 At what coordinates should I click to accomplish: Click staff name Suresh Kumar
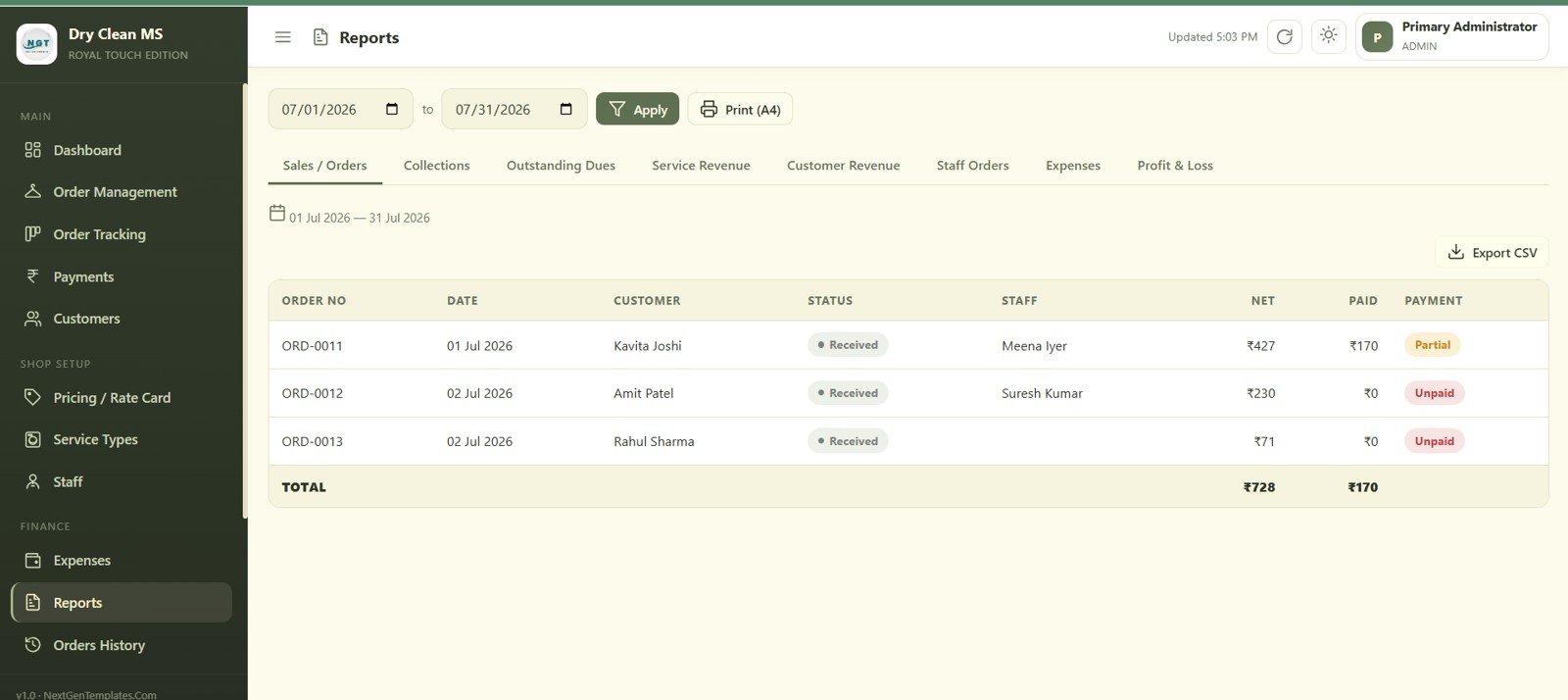[x=1042, y=393]
